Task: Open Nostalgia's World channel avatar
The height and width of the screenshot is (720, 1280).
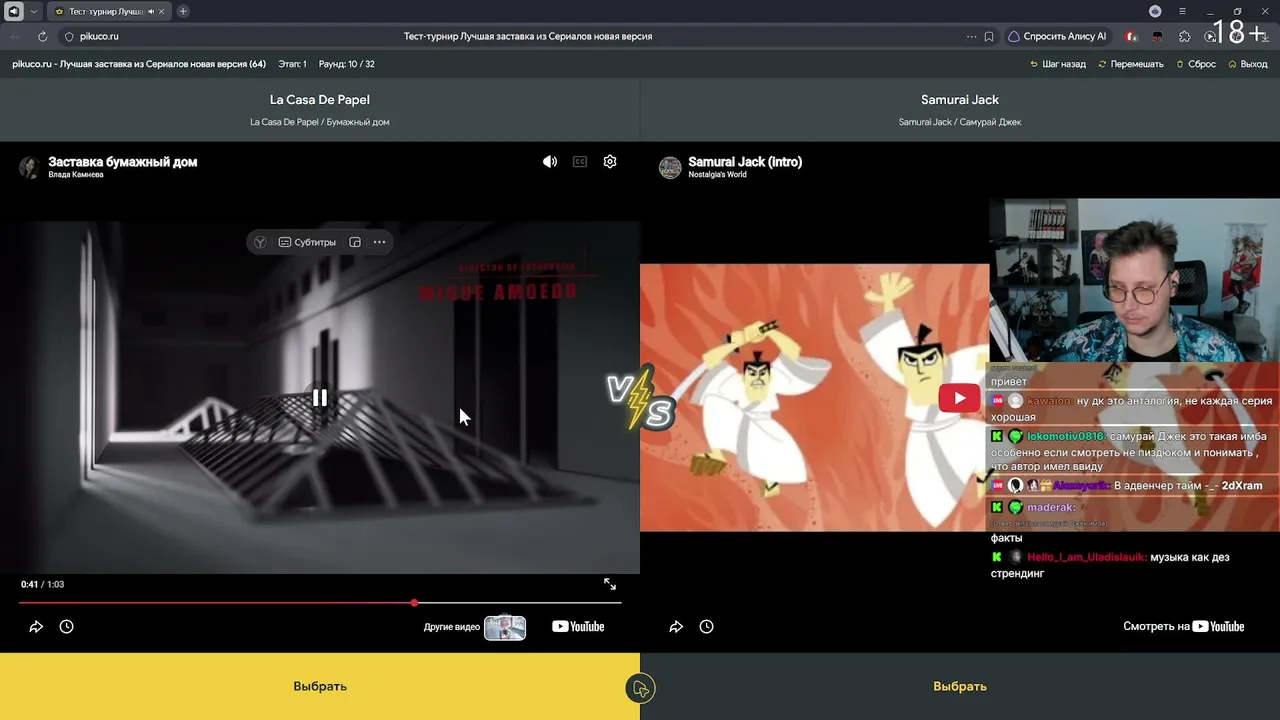Action: pyautogui.click(x=670, y=167)
